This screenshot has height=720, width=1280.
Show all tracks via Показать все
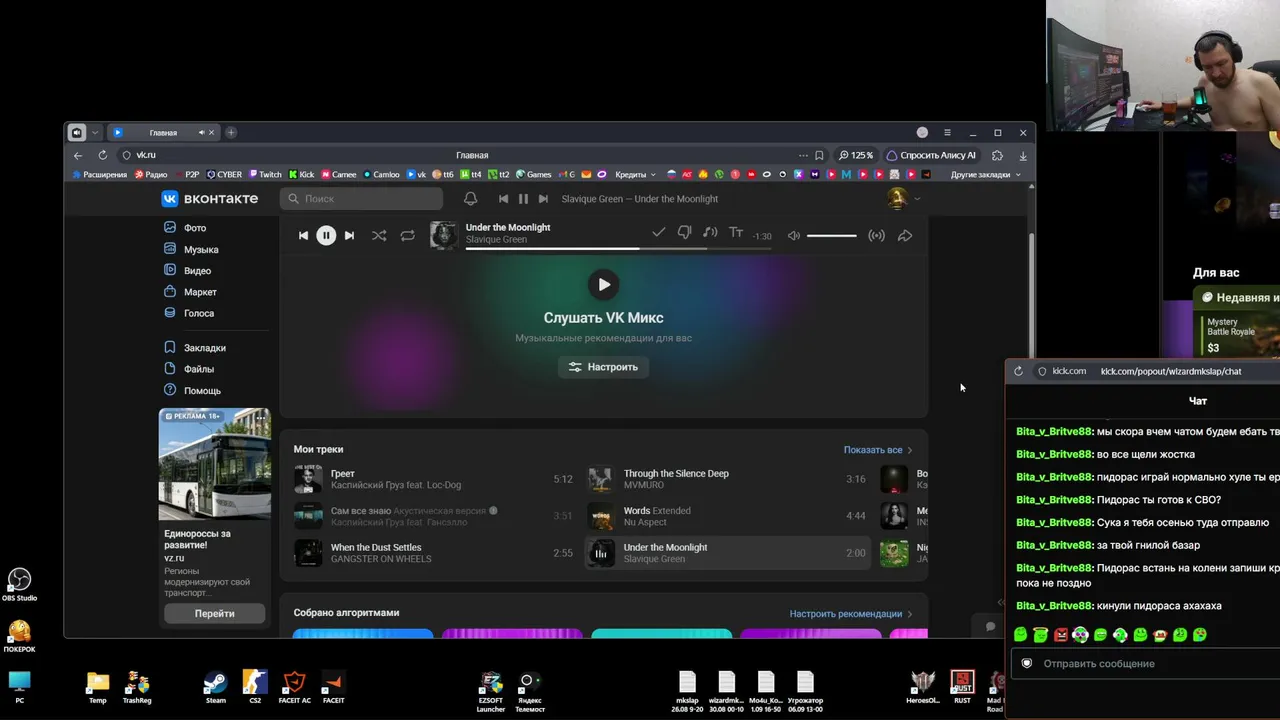point(878,450)
